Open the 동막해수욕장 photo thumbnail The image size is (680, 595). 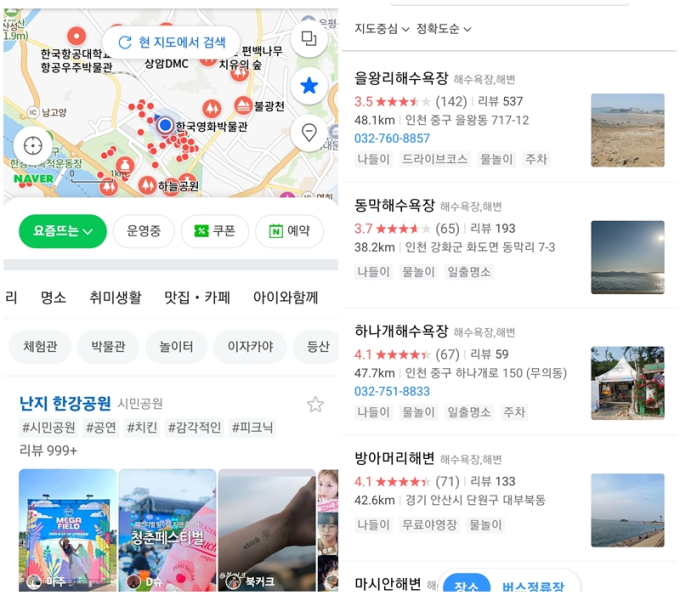(628, 257)
